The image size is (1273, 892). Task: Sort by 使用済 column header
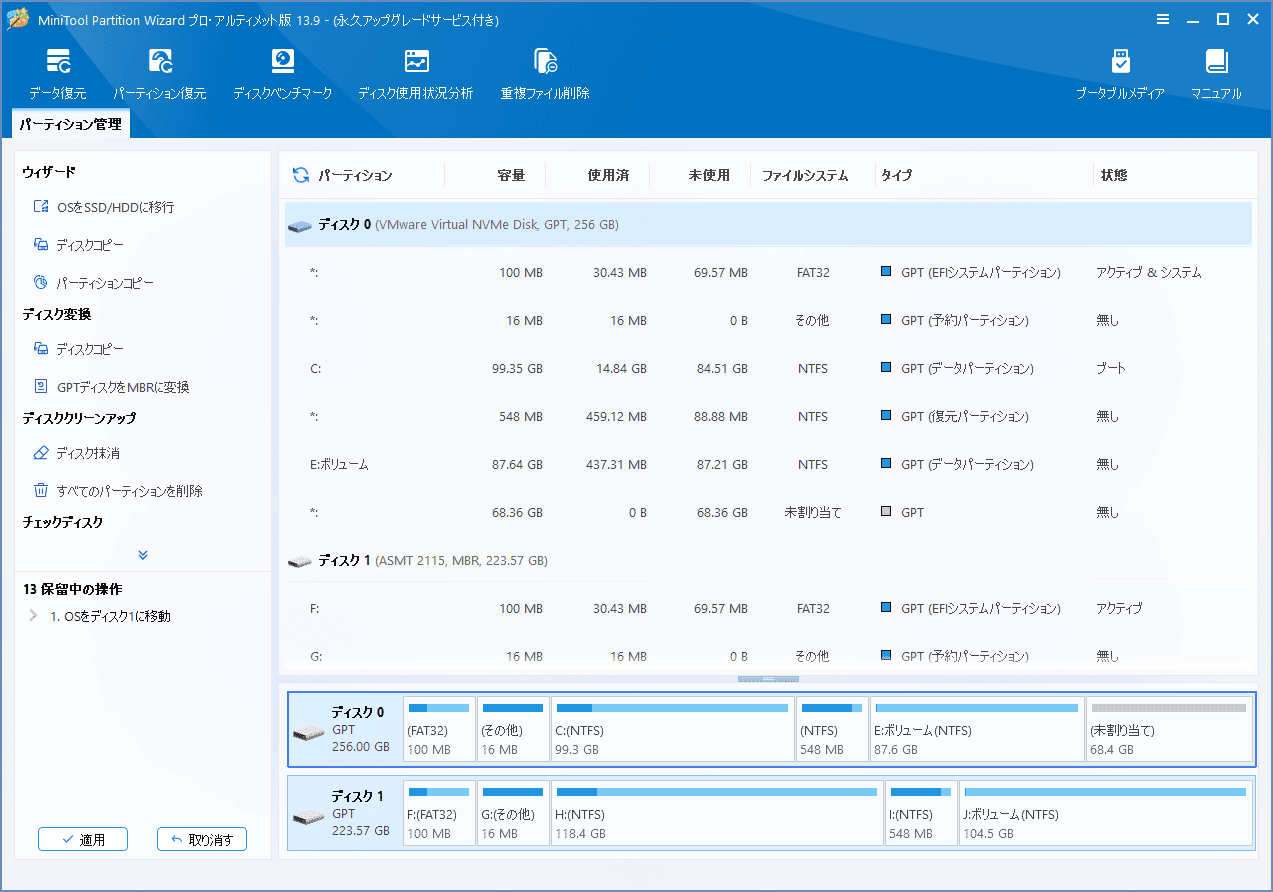coord(608,175)
